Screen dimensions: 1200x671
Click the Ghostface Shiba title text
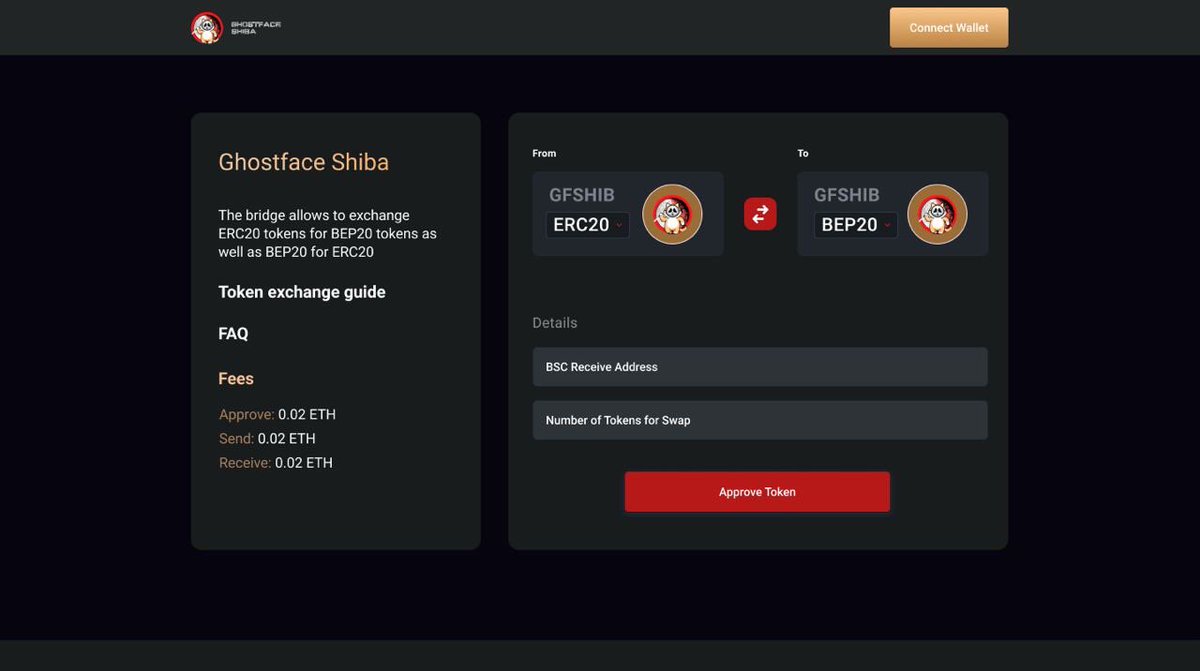click(x=304, y=162)
